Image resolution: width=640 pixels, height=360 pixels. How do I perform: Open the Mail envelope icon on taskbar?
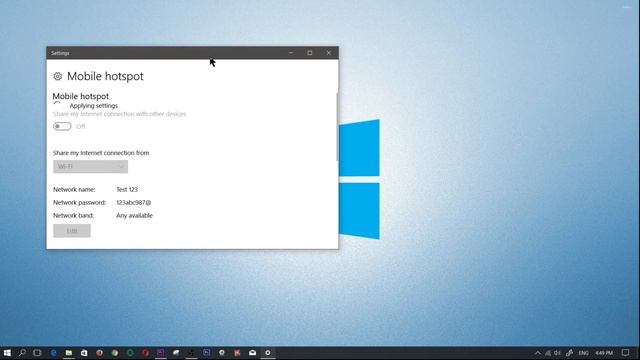click(x=252, y=353)
